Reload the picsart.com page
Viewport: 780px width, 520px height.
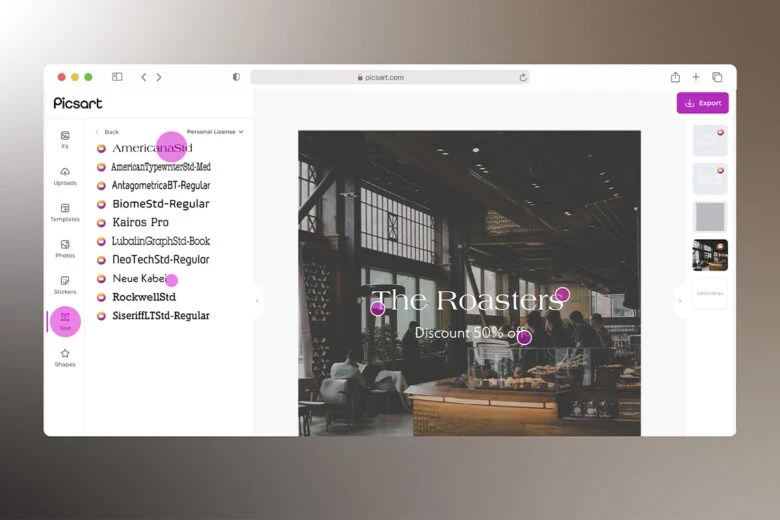click(x=522, y=77)
